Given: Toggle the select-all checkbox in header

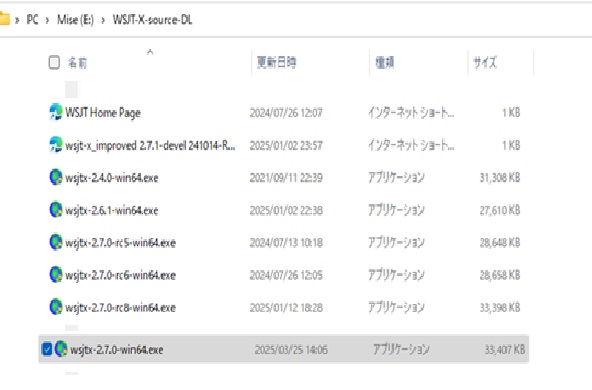Looking at the screenshot, I should click(54, 62).
